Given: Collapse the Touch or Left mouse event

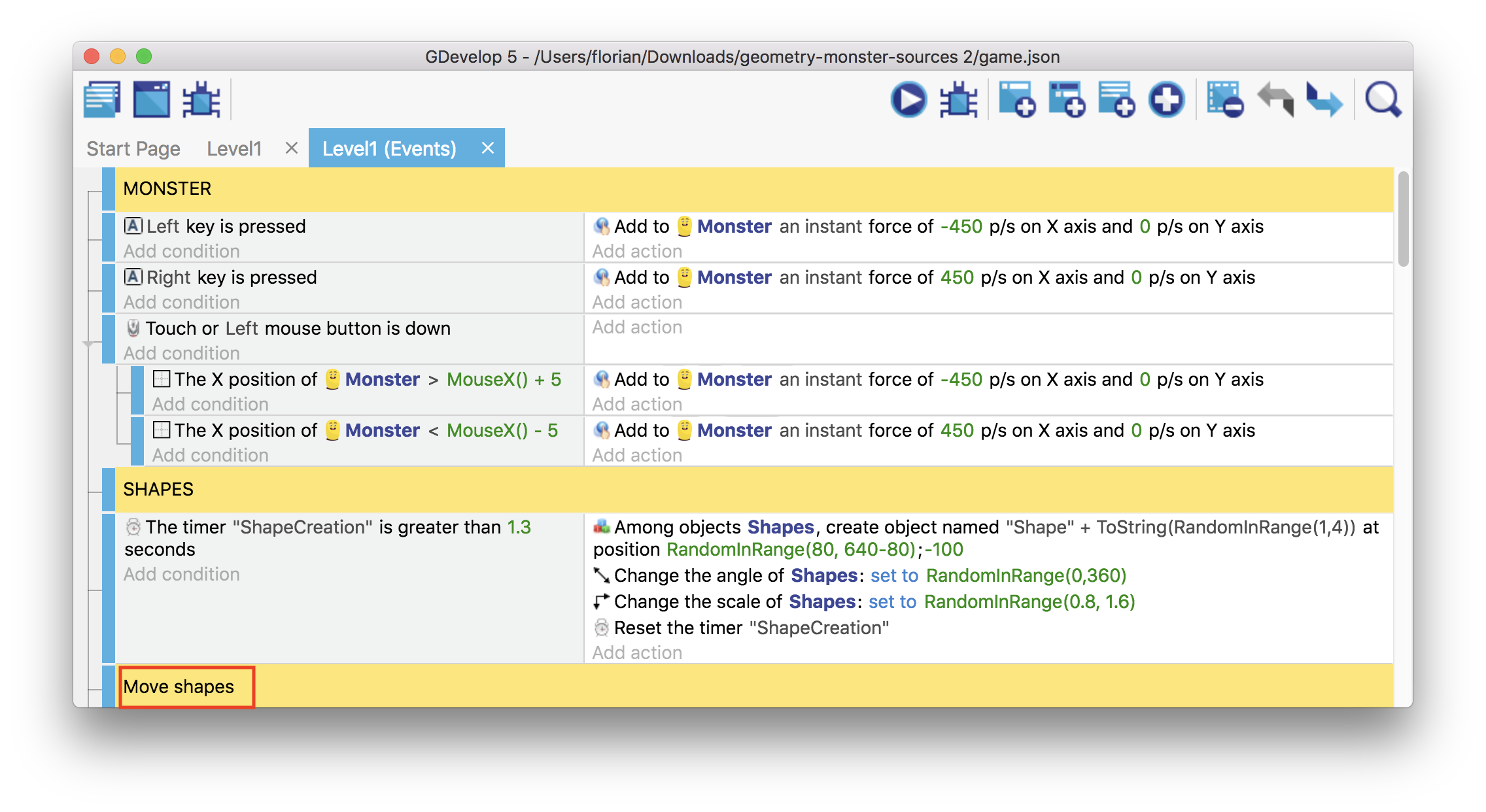Looking at the screenshot, I should (89, 344).
